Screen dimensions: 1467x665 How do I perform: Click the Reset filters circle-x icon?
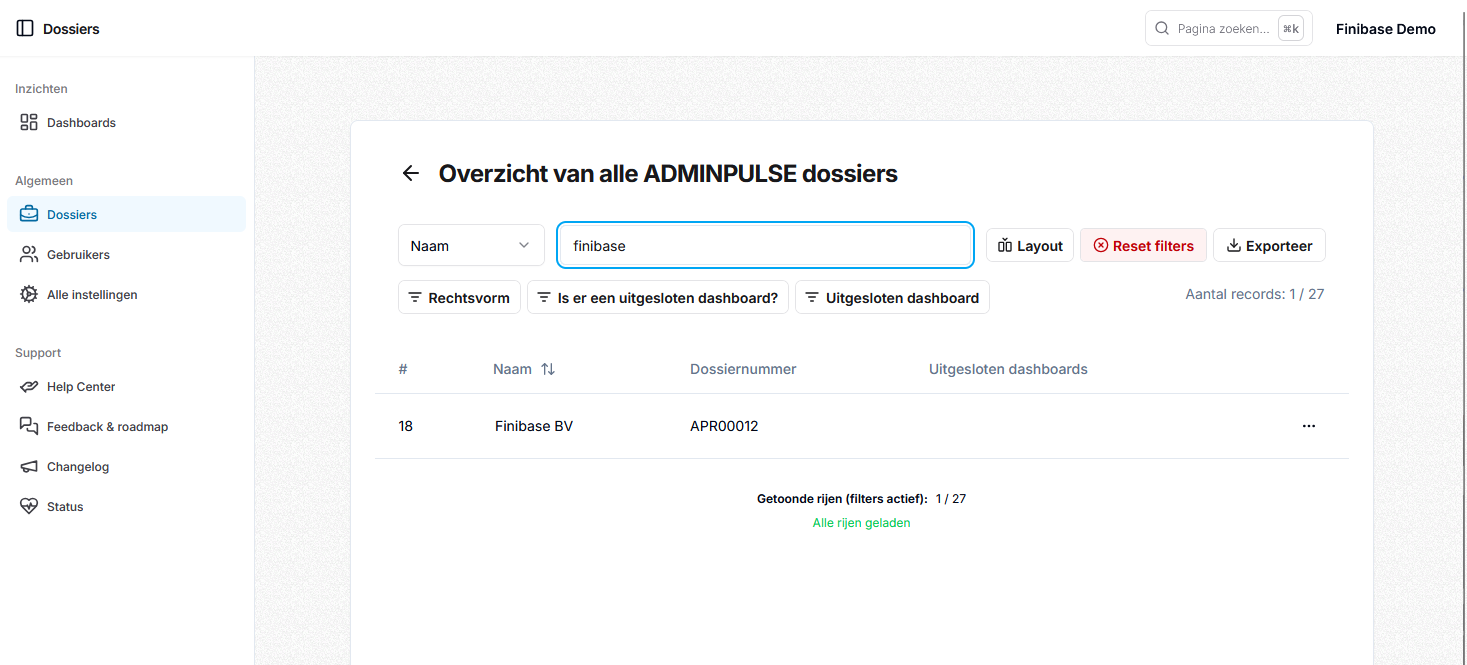1101,245
